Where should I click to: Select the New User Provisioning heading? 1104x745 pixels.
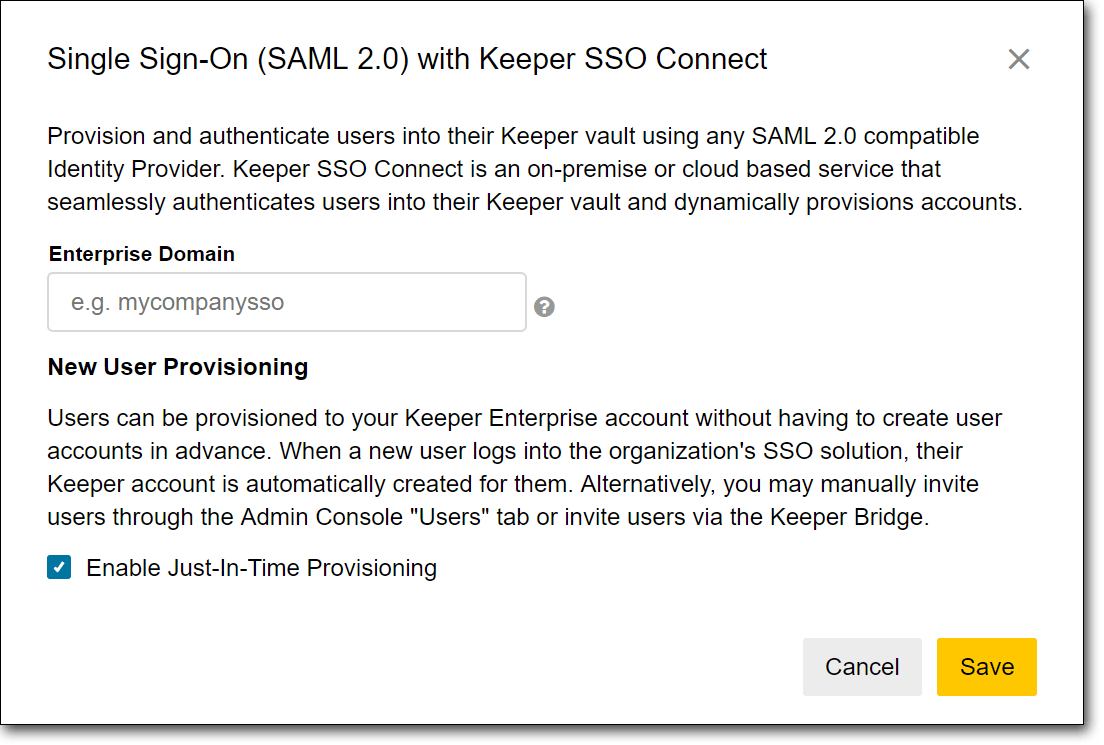pos(177,367)
